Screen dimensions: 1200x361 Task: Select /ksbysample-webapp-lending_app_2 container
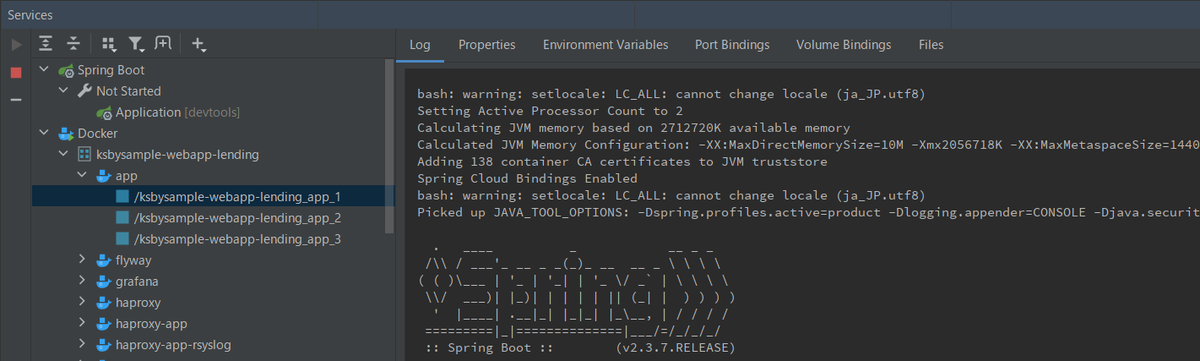237,217
